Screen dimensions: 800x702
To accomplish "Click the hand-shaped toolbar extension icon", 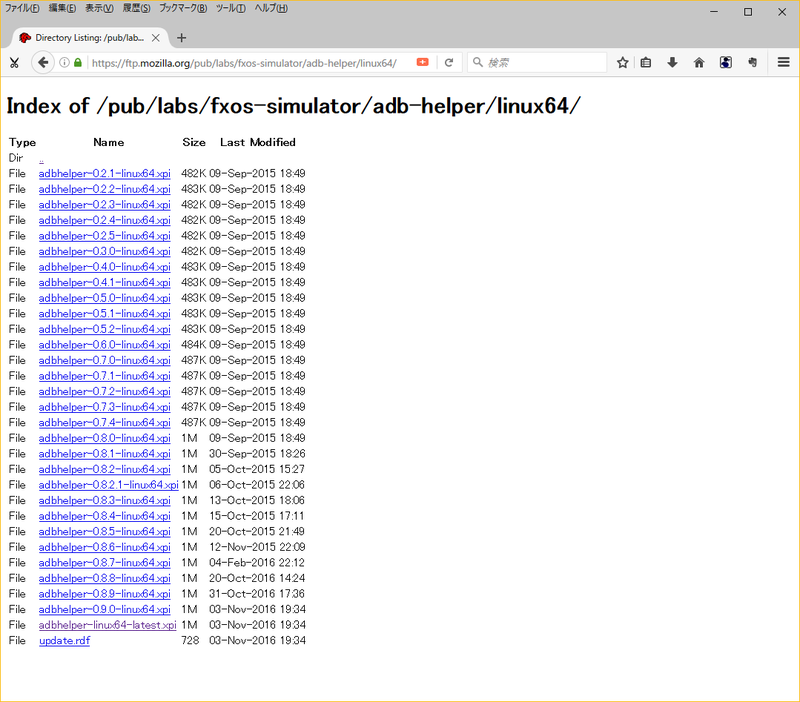I will [753, 63].
